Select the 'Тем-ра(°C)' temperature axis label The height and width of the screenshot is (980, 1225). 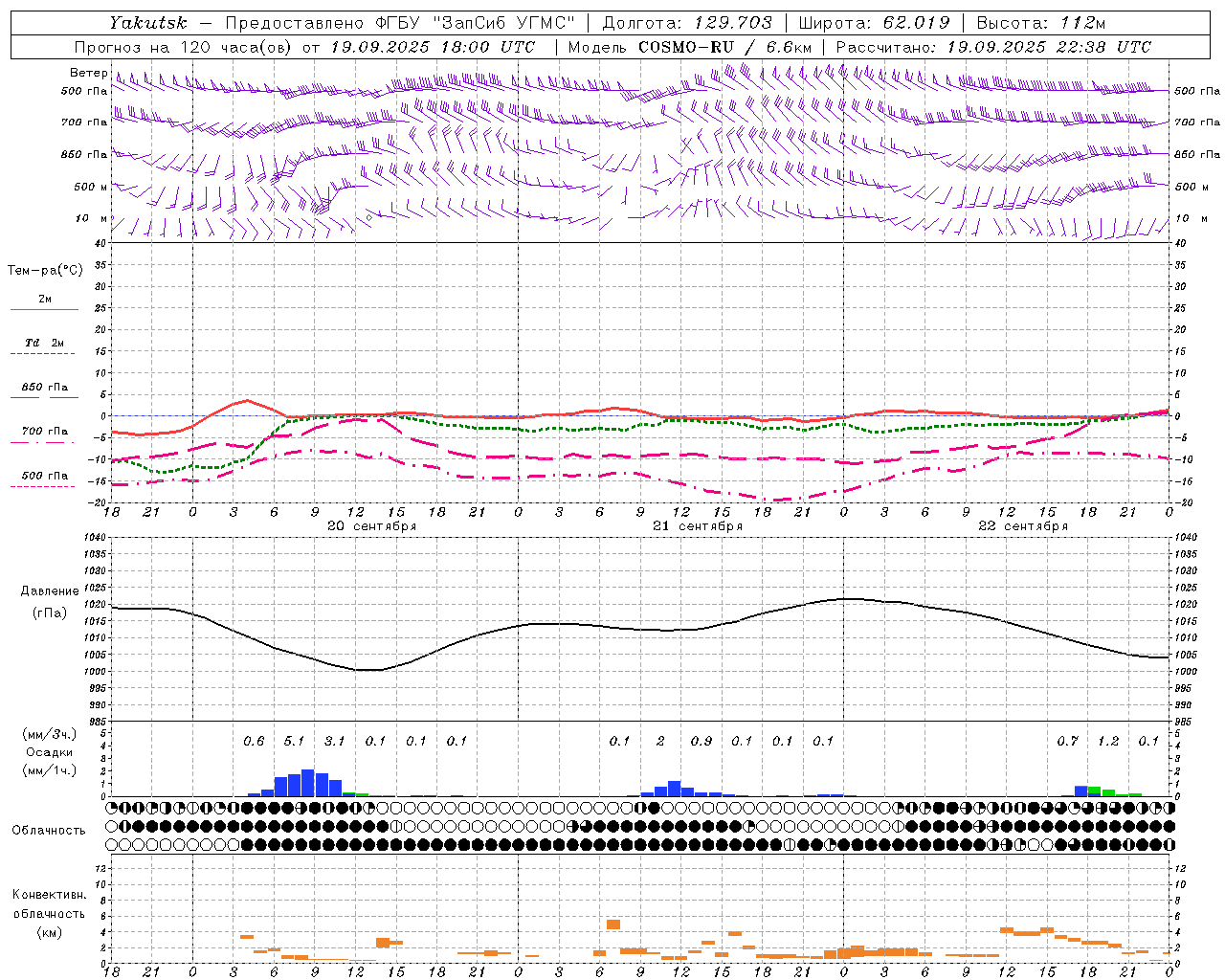(45, 270)
